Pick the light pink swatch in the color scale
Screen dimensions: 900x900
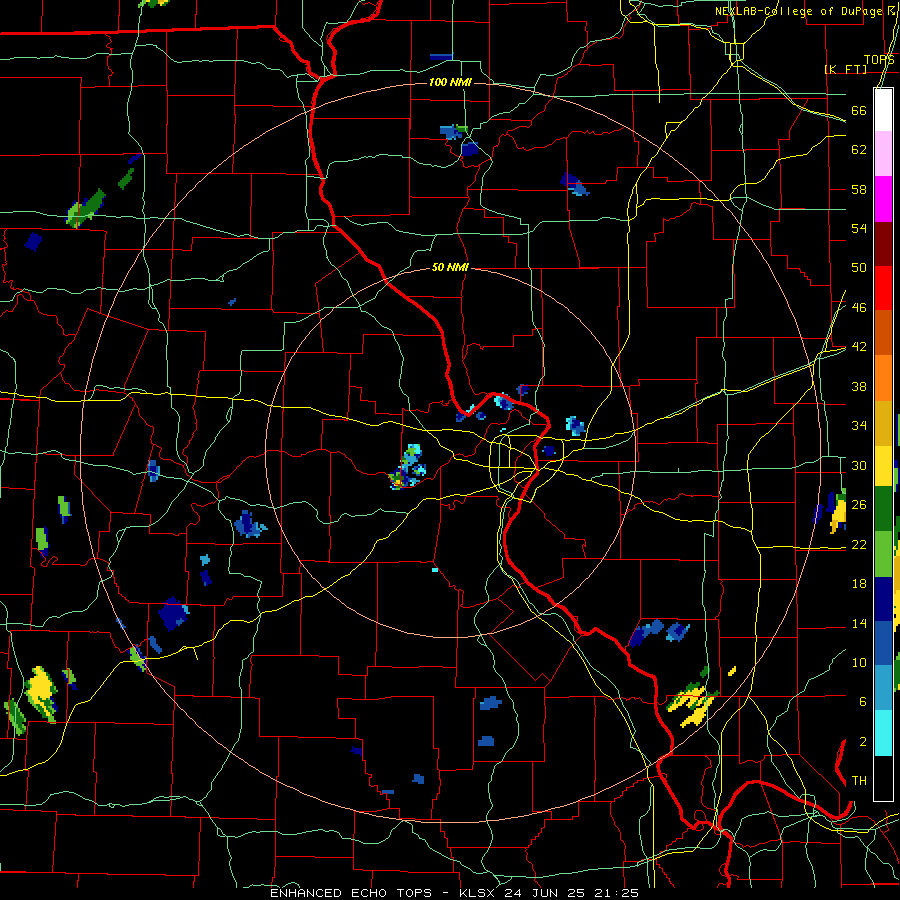click(883, 154)
